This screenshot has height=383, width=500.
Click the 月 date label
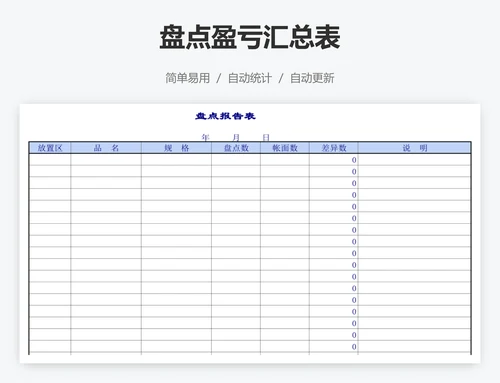pyautogui.click(x=236, y=137)
